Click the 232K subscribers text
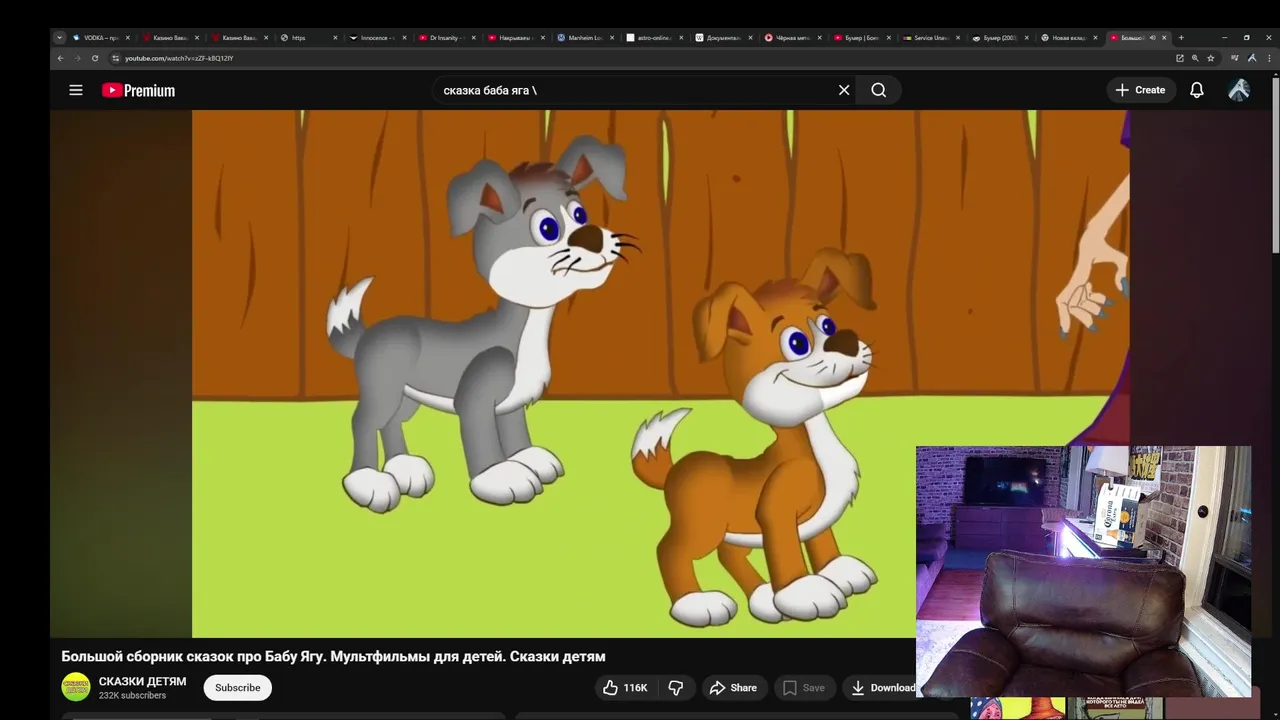Screen dimensions: 1280x720 click(133, 696)
